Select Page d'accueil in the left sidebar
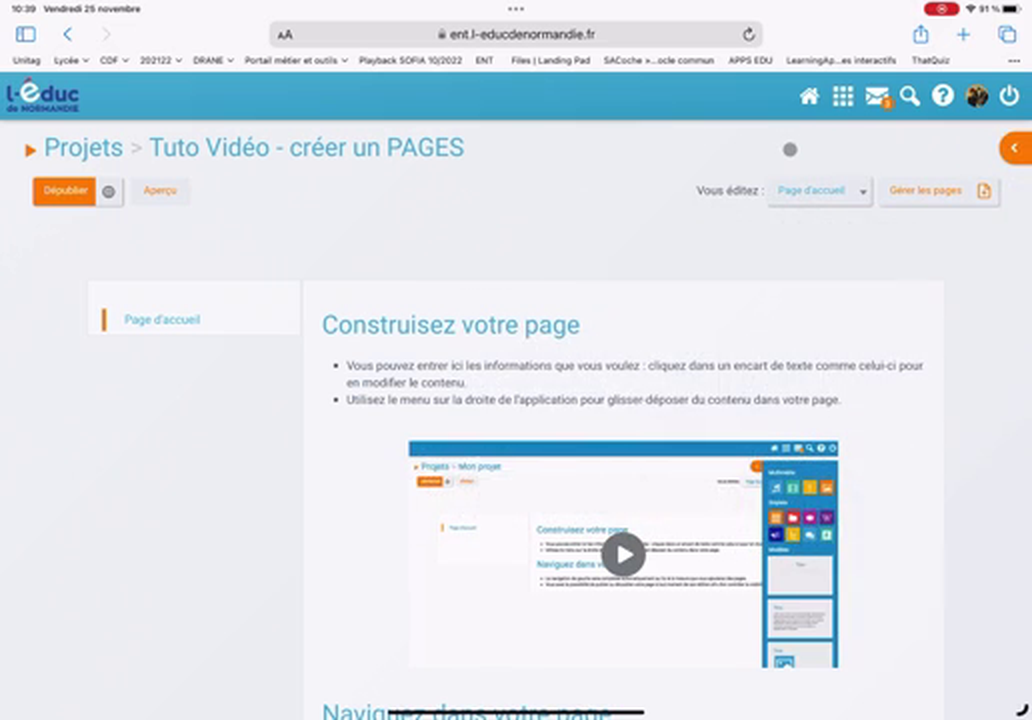The image size is (1032, 720). pos(162,319)
